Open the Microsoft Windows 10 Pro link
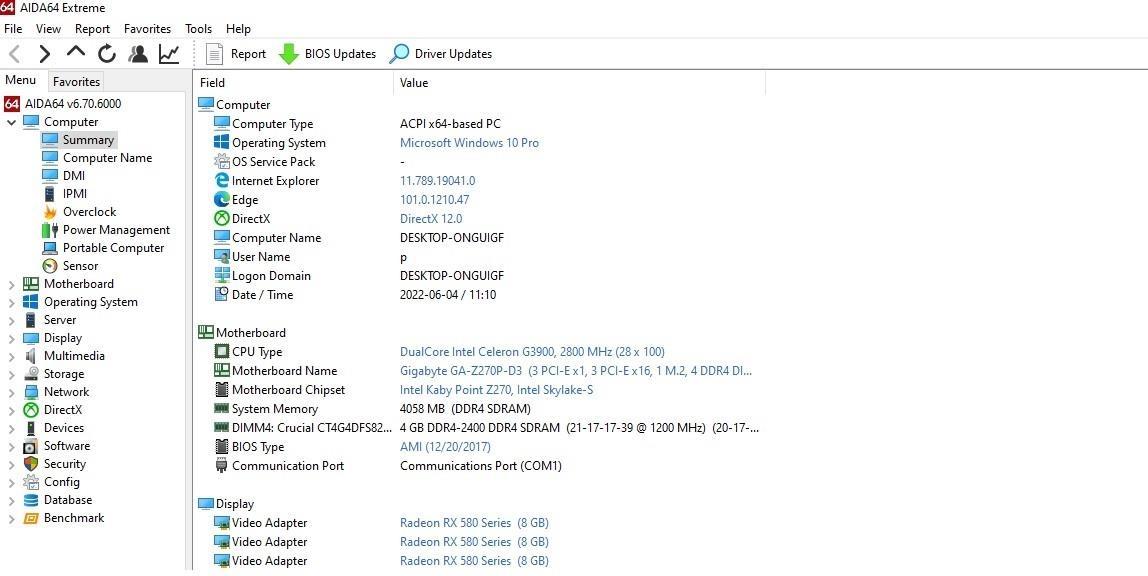 (469, 143)
